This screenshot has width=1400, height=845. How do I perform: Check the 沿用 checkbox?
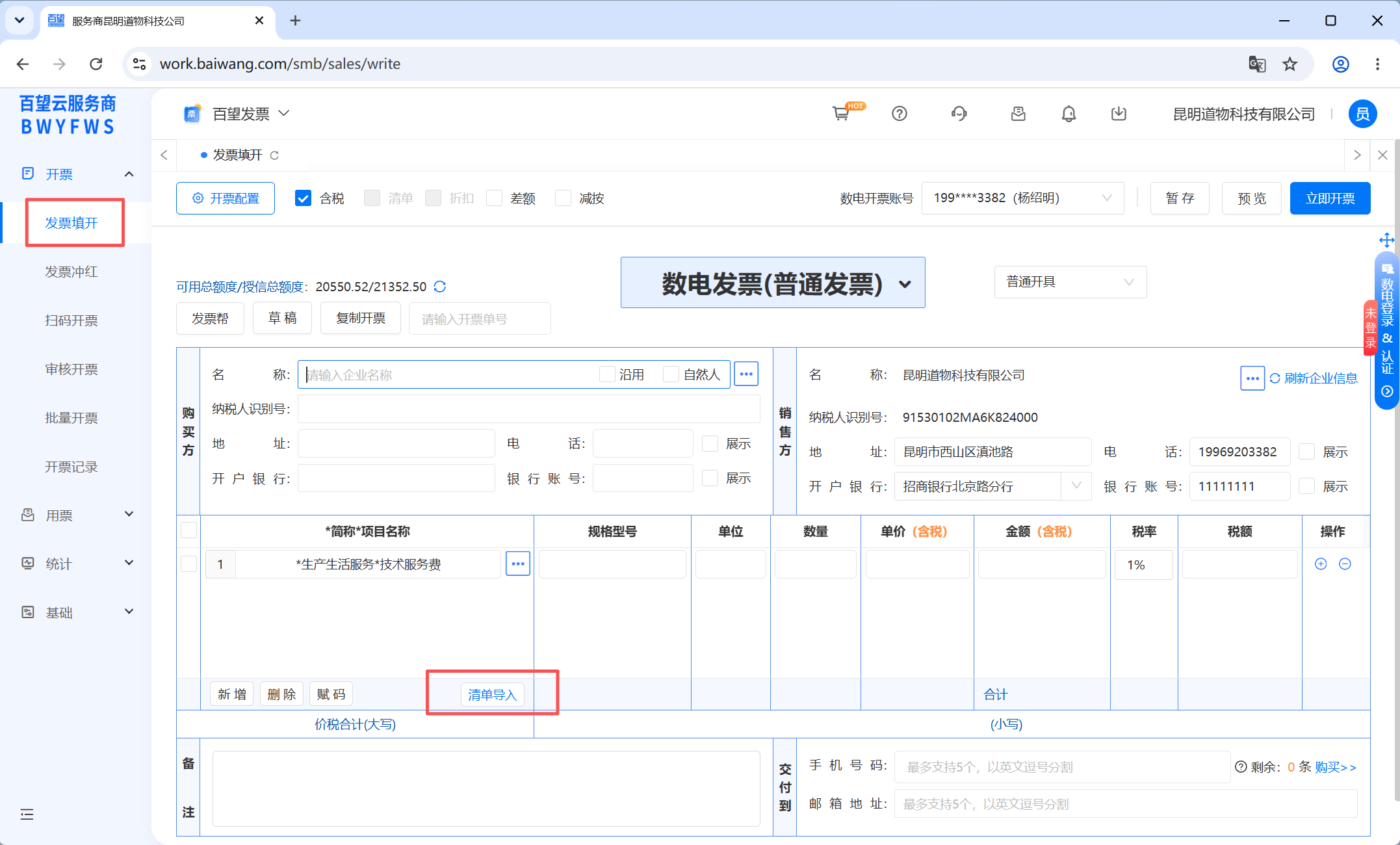click(607, 374)
